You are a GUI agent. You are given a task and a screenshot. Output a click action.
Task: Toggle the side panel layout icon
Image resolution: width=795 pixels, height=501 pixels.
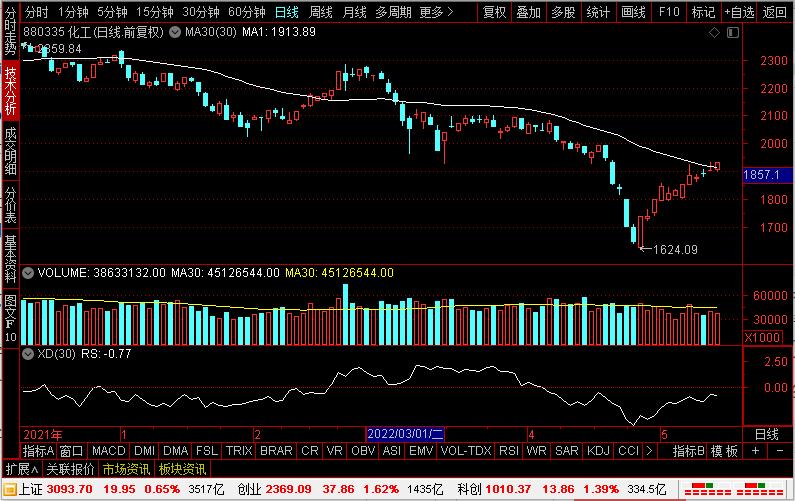(x=733, y=32)
